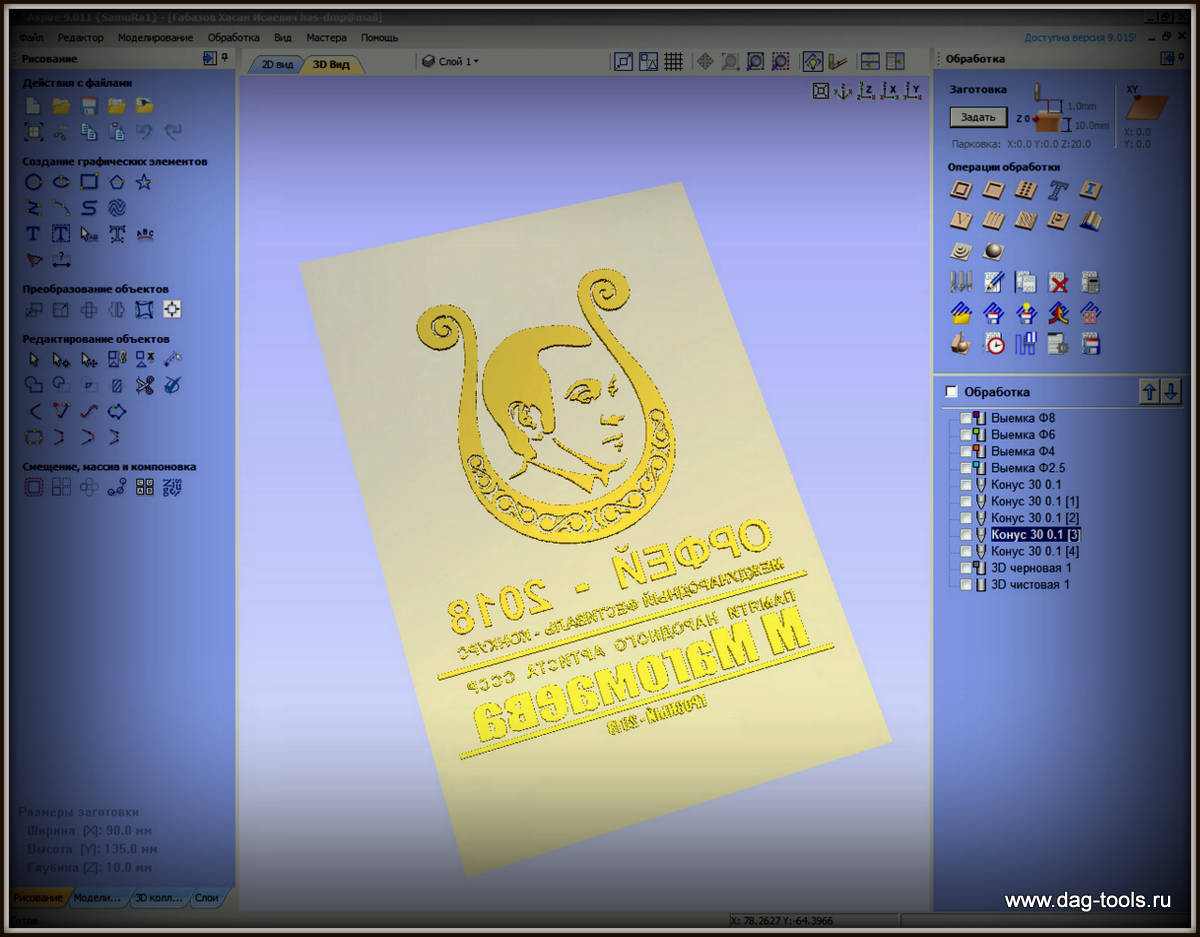Click the Доступна версия 9.015 link

(1080, 38)
